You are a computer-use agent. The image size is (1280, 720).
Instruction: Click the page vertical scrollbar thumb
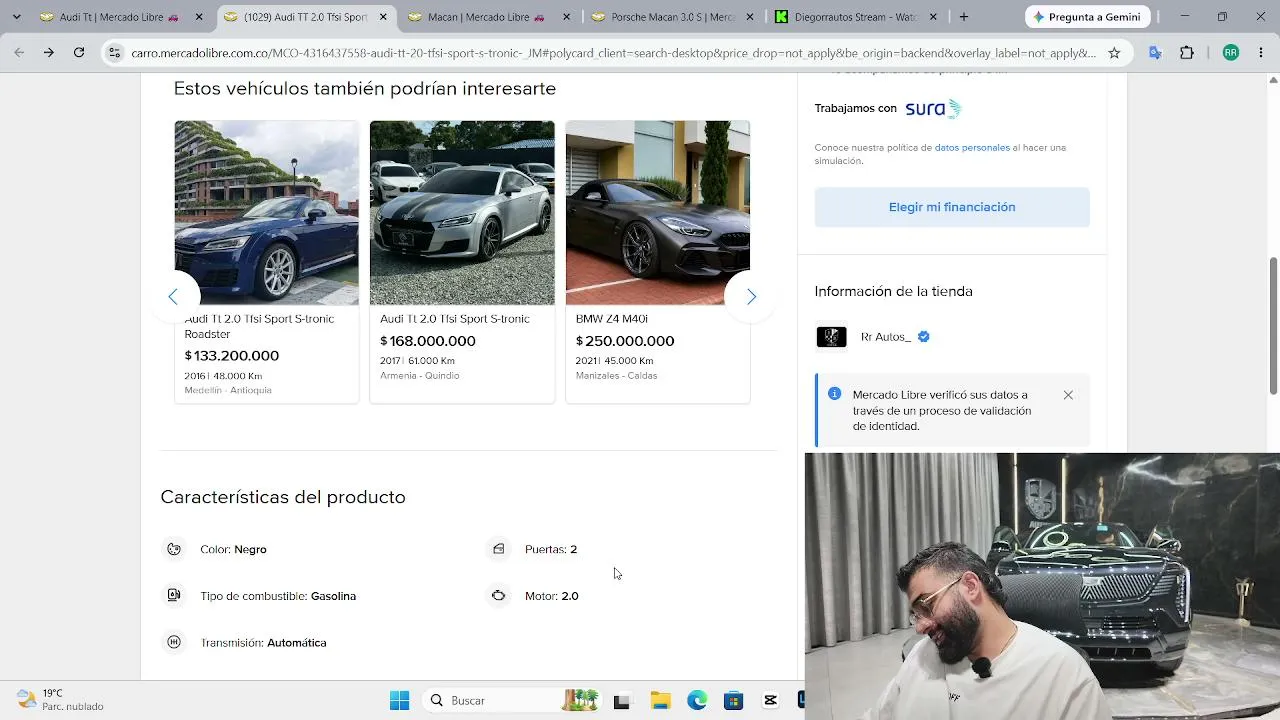[1273, 325]
